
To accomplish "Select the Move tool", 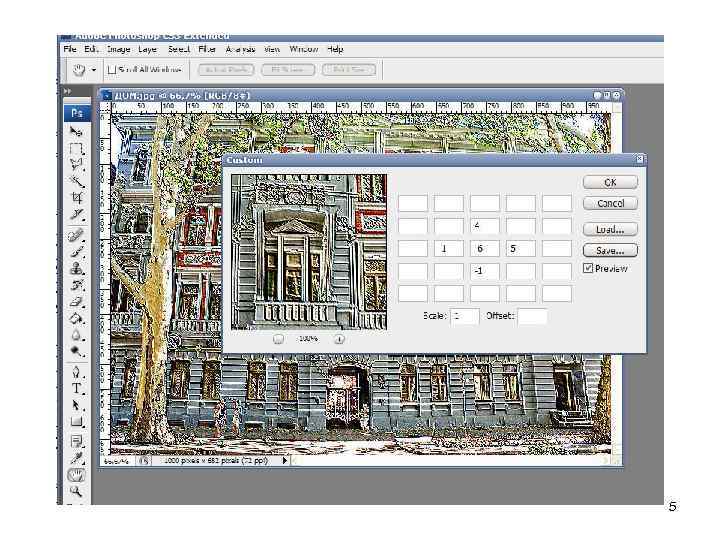I will [x=76, y=132].
